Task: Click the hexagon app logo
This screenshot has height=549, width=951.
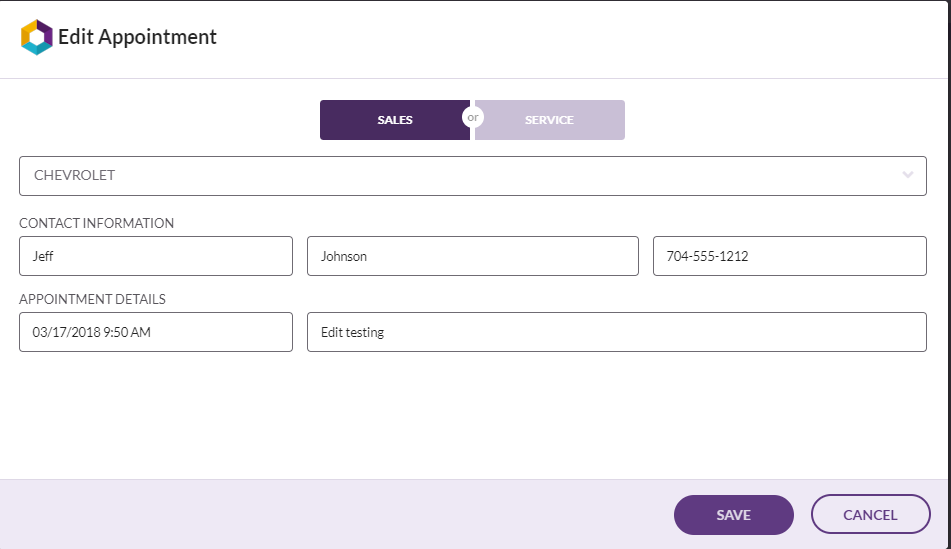Action: coord(36,37)
